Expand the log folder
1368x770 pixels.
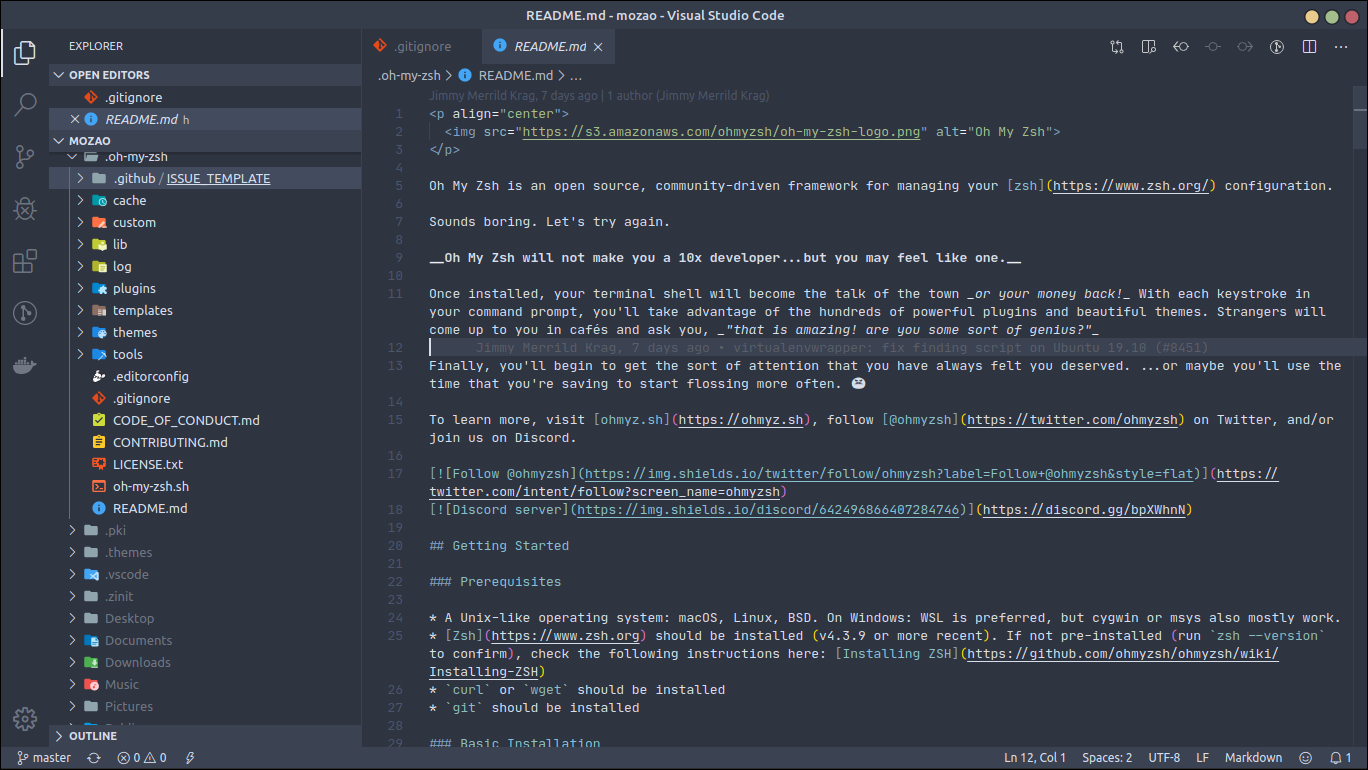click(205, 266)
